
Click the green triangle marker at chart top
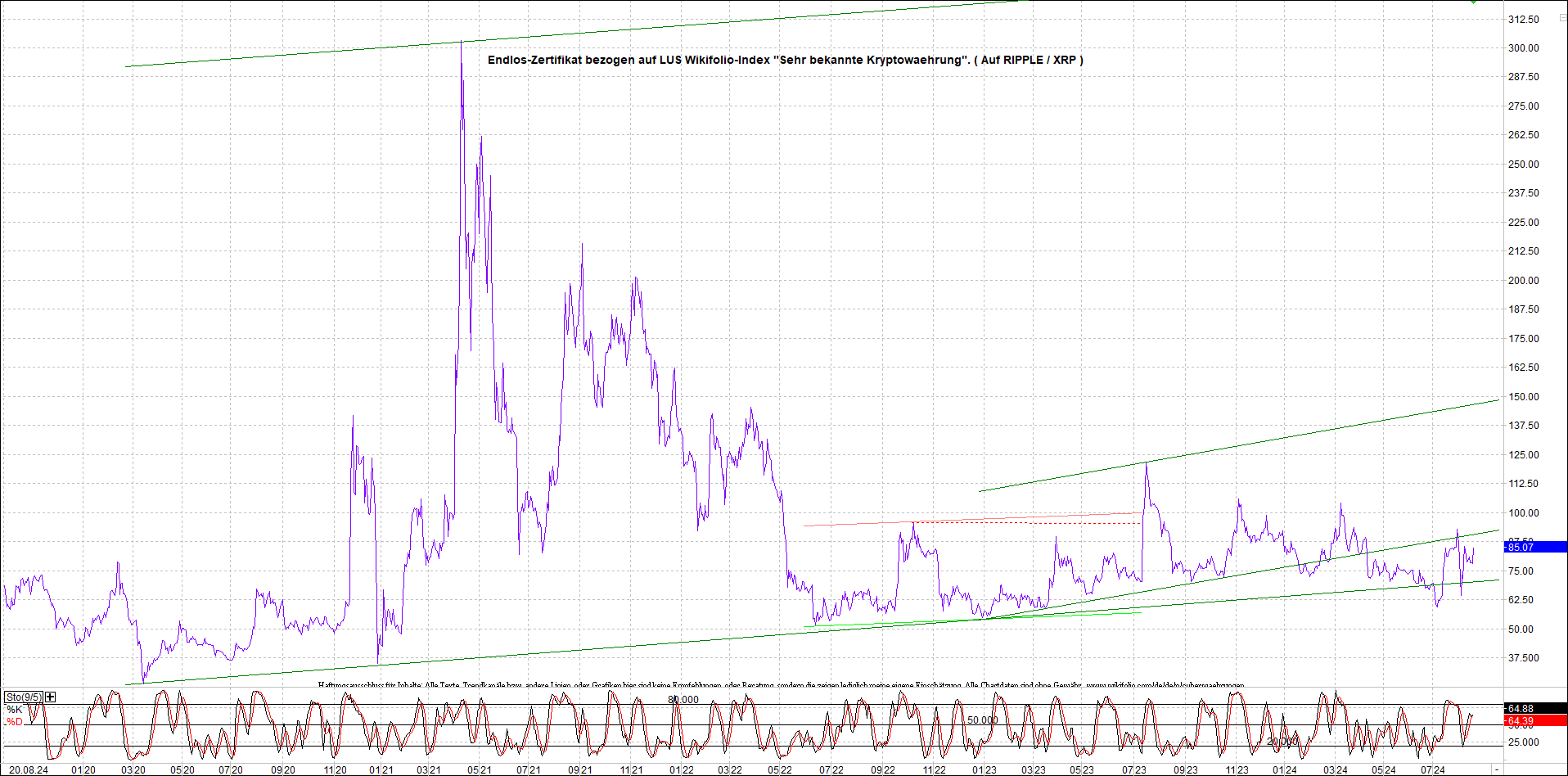click(x=1473, y=2)
